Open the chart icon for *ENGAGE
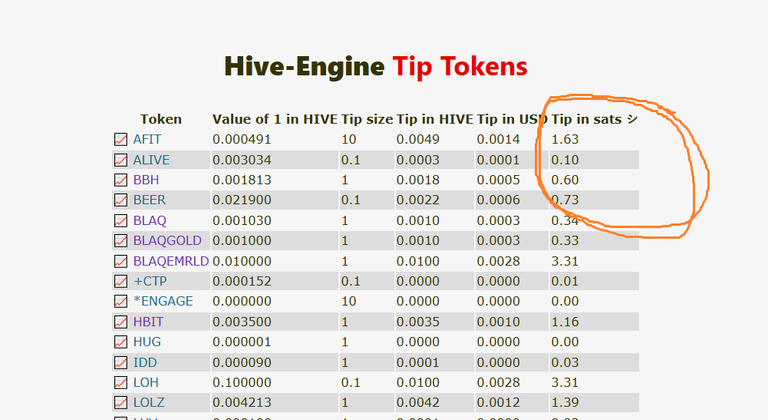 point(120,301)
